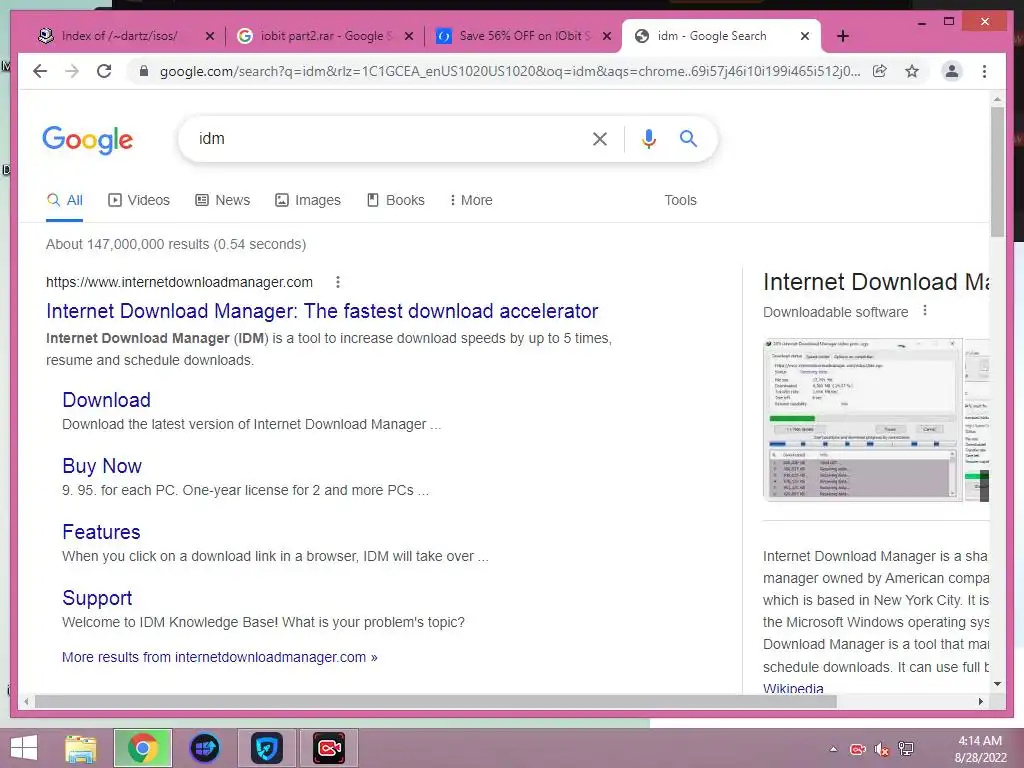Click the Google logo

(x=88, y=139)
